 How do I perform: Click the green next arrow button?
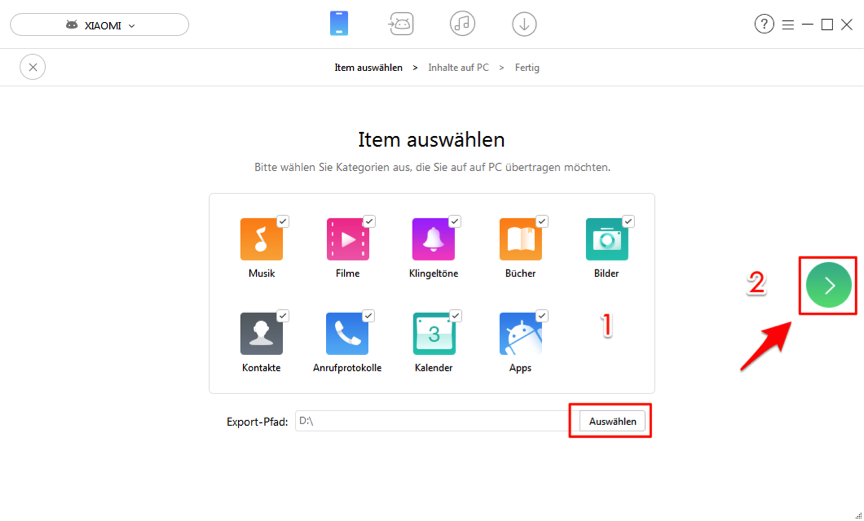point(828,285)
